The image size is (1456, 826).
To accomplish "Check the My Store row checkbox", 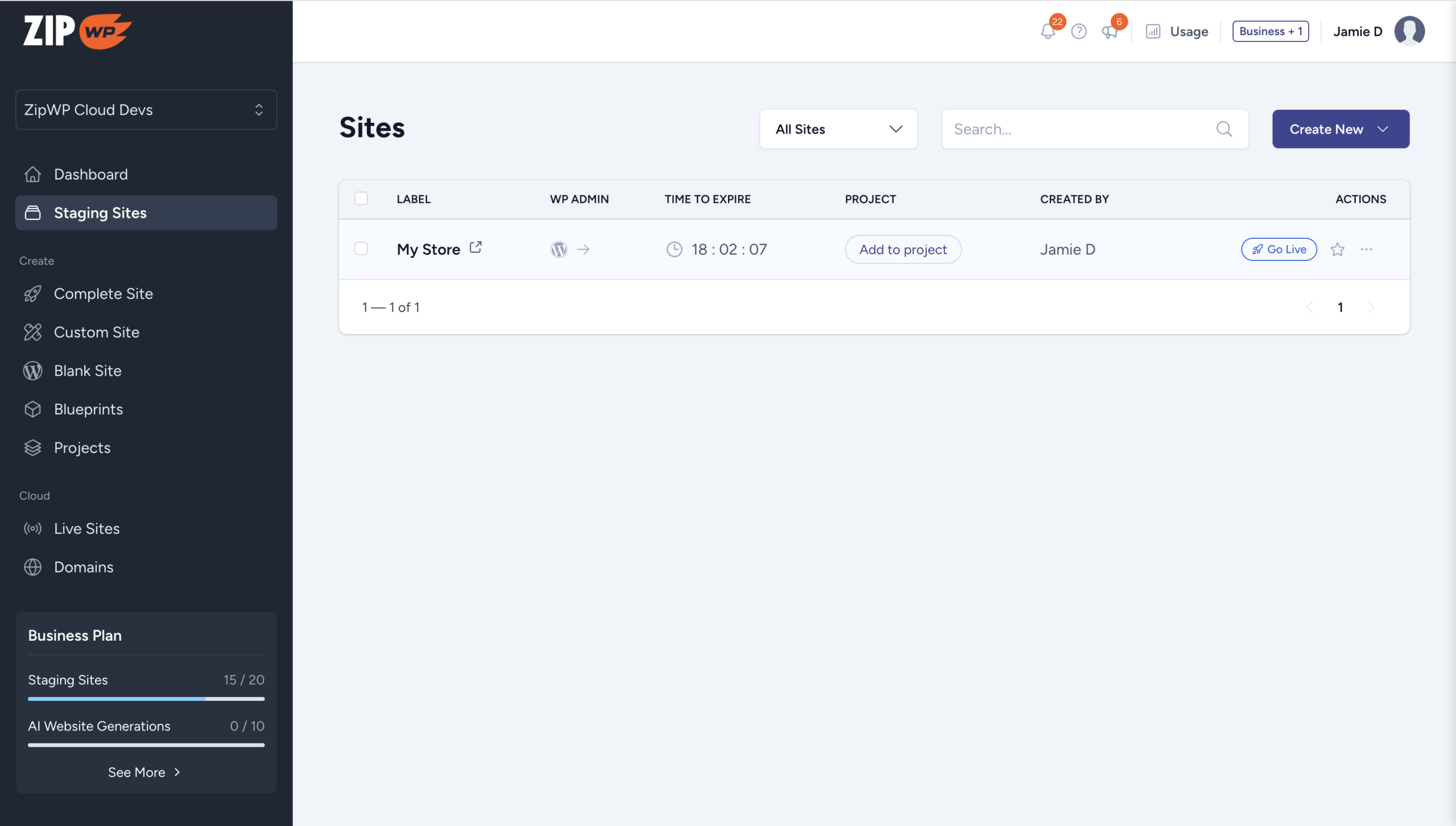I will (x=361, y=249).
